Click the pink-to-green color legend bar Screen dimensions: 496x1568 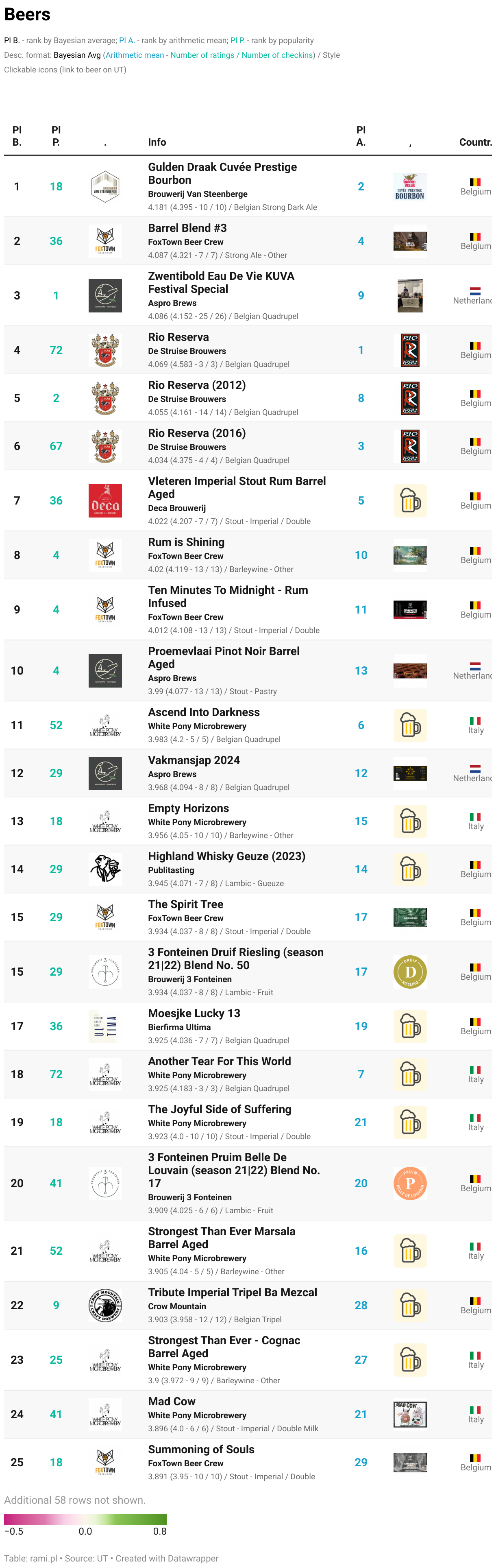[x=85, y=1519]
